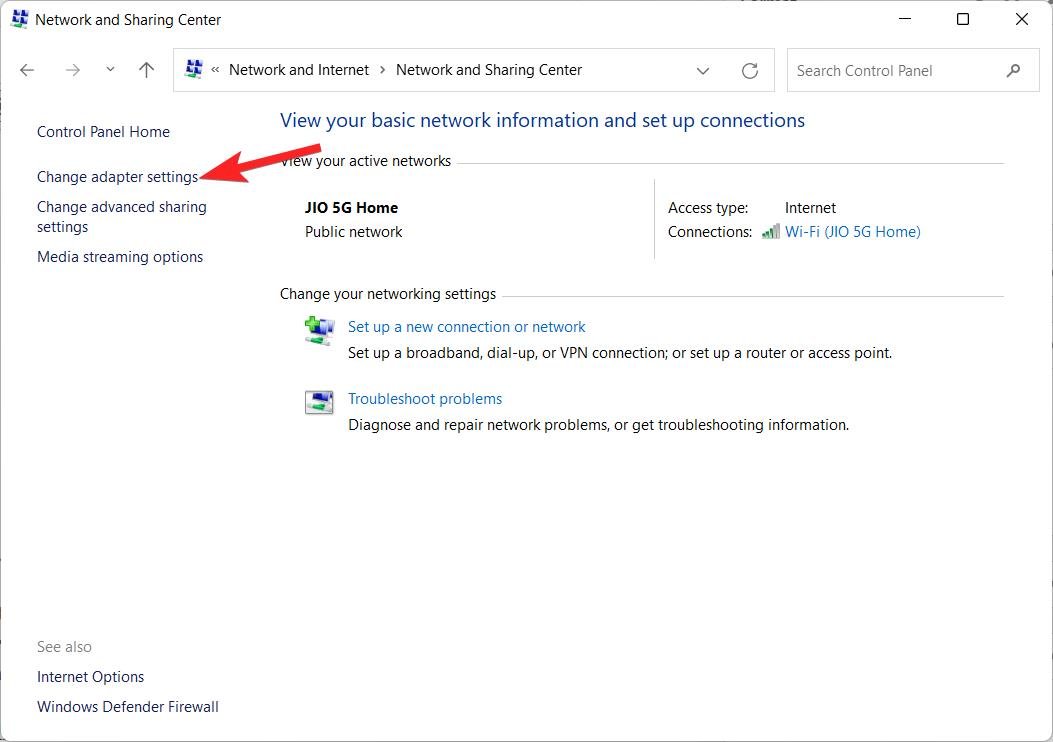Go to Control Panel Home
The image size is (1053, 742).
pos(103,132)
